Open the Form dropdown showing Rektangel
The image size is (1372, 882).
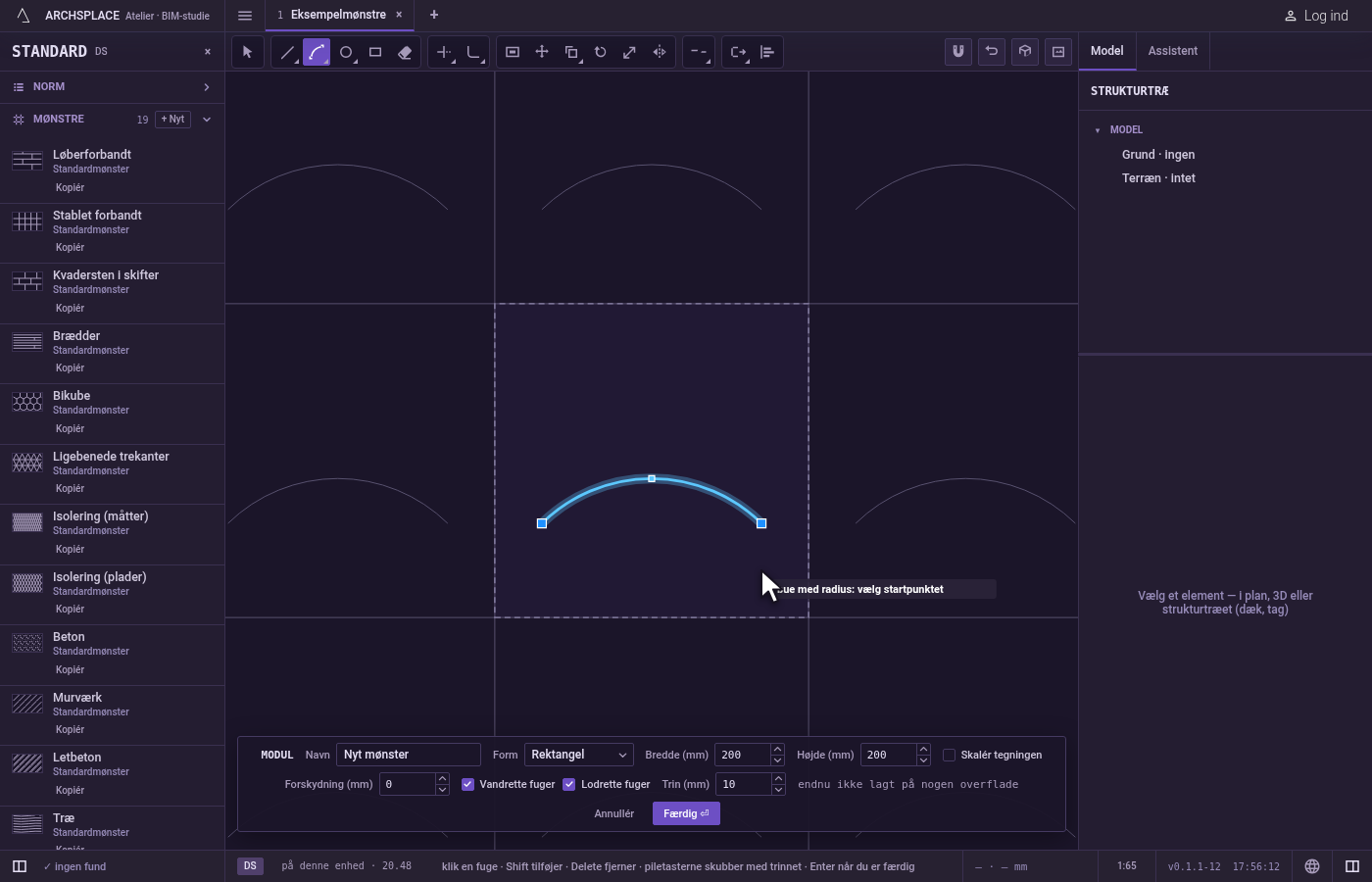[578, 755]
